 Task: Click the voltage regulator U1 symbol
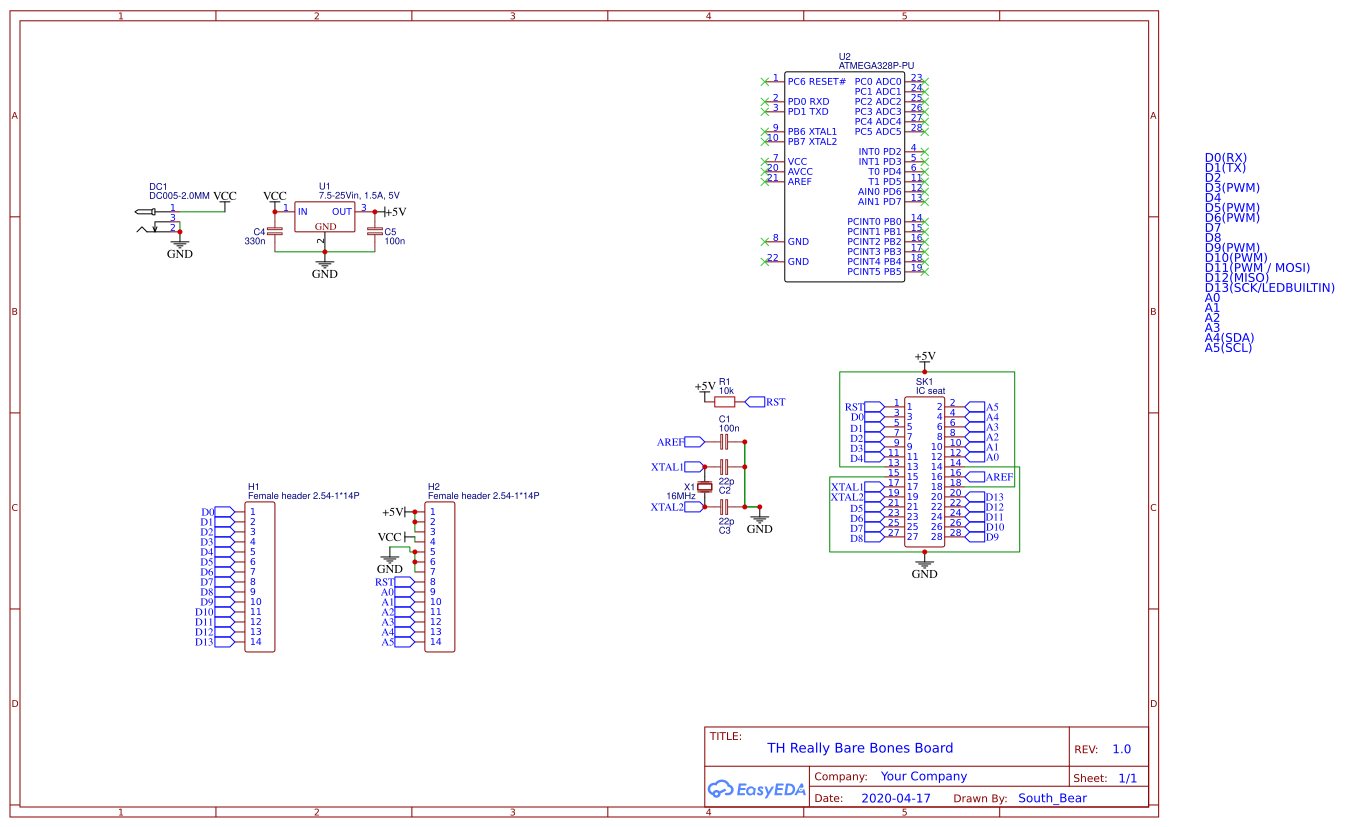323,215
